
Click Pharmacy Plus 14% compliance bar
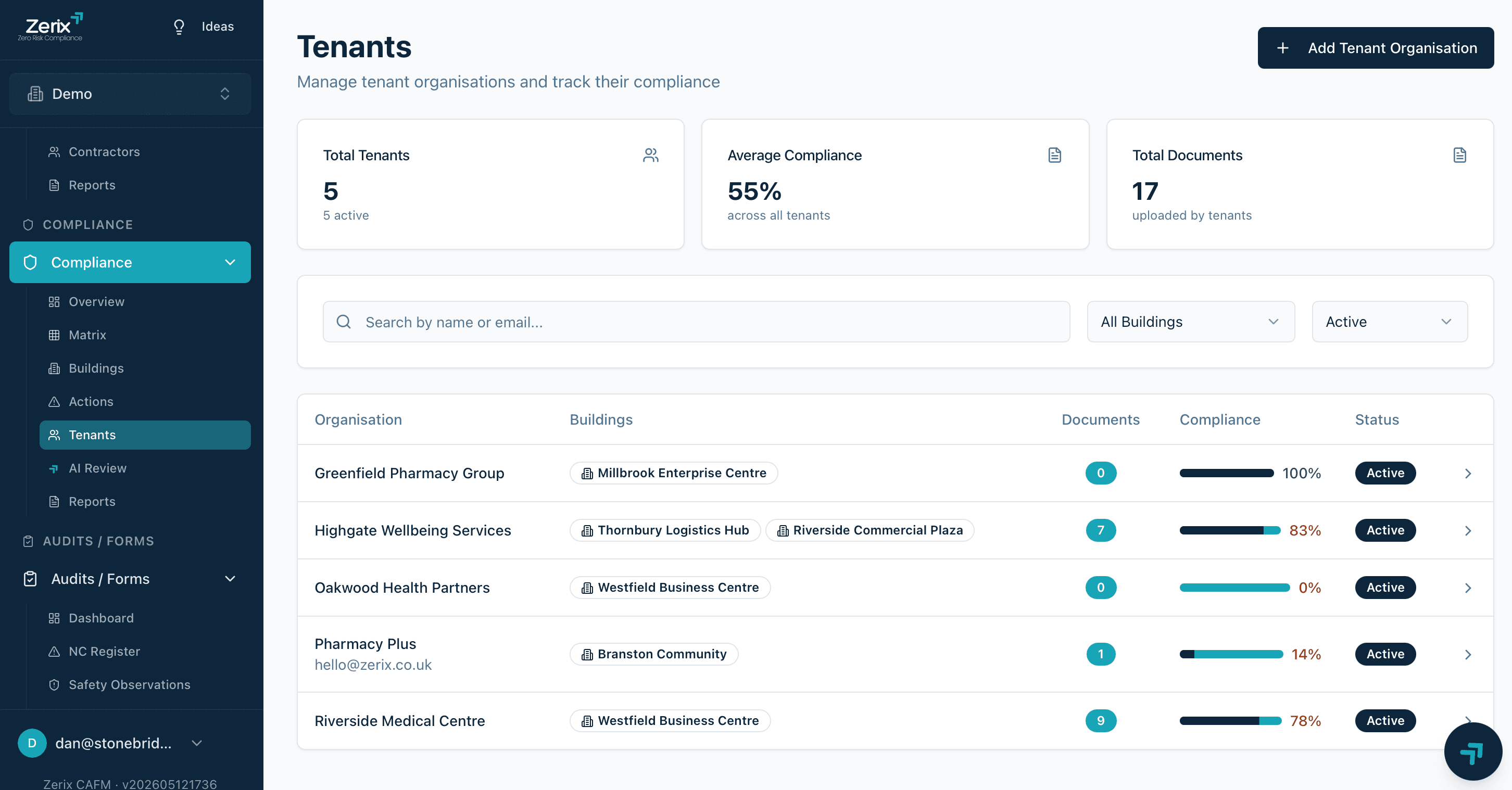1231,655
